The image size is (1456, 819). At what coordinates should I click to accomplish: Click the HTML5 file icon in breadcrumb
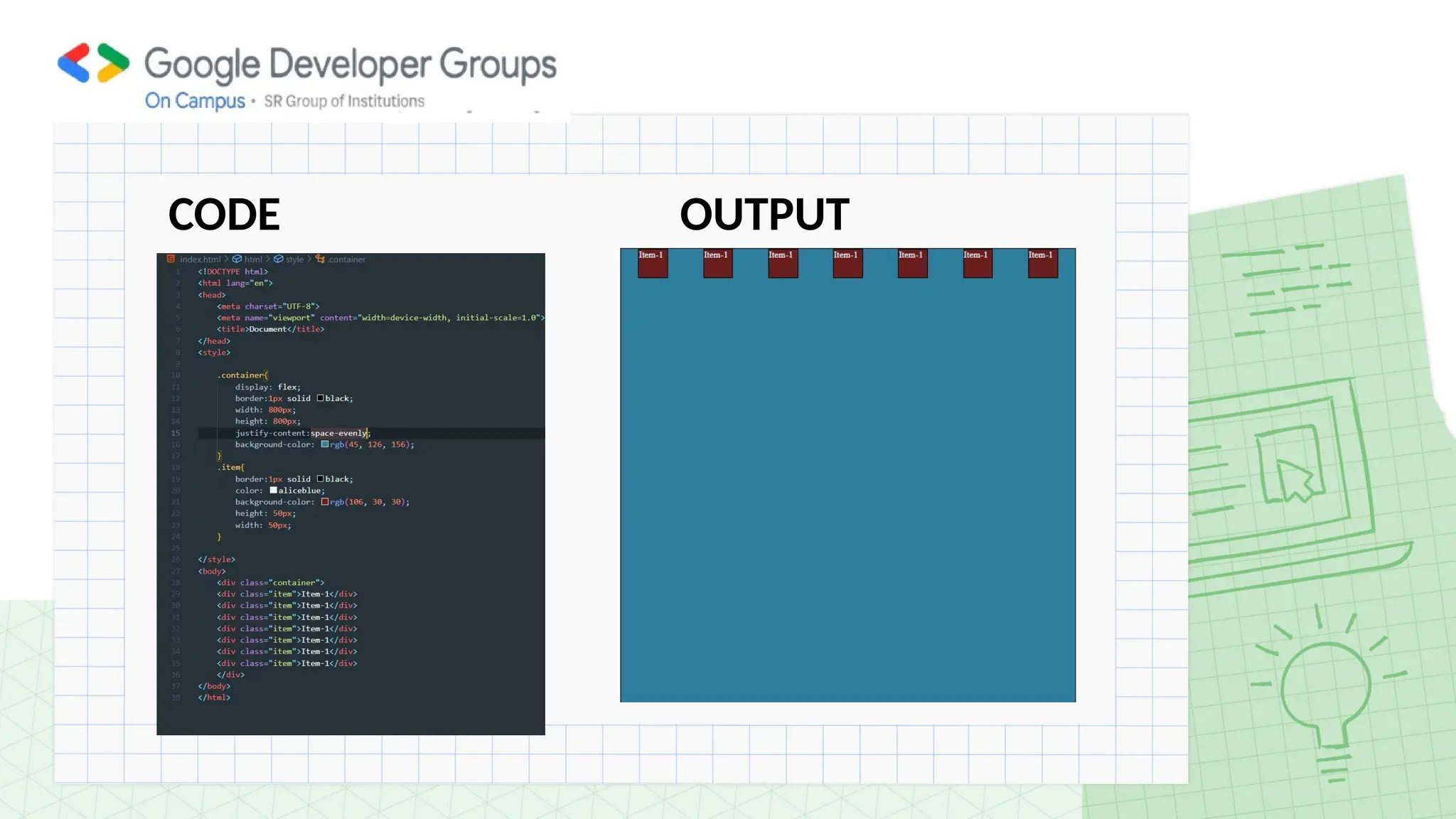click(x=171, y=259)
